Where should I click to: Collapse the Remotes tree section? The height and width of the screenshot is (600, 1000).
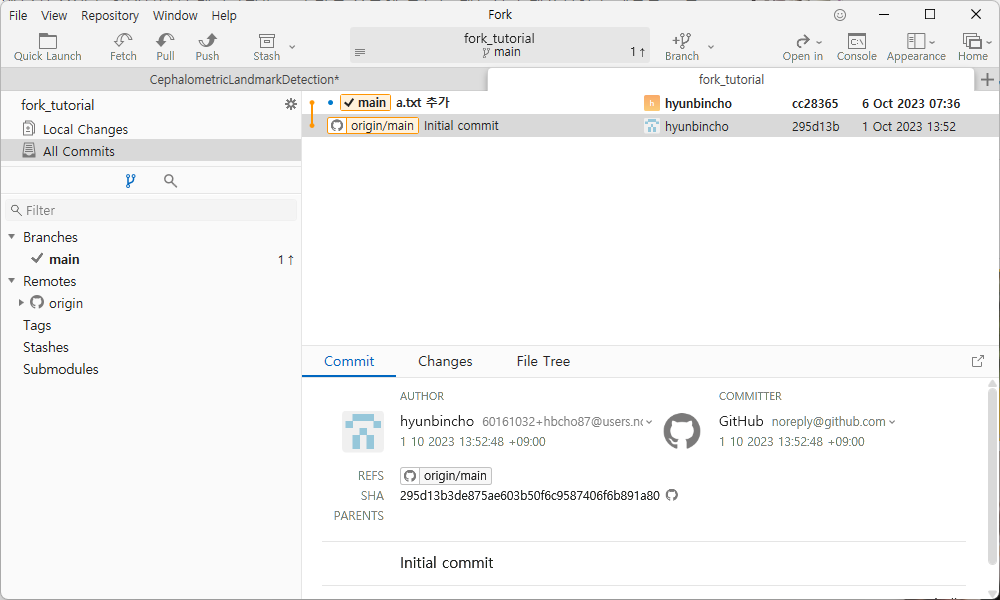coord(11,281)
